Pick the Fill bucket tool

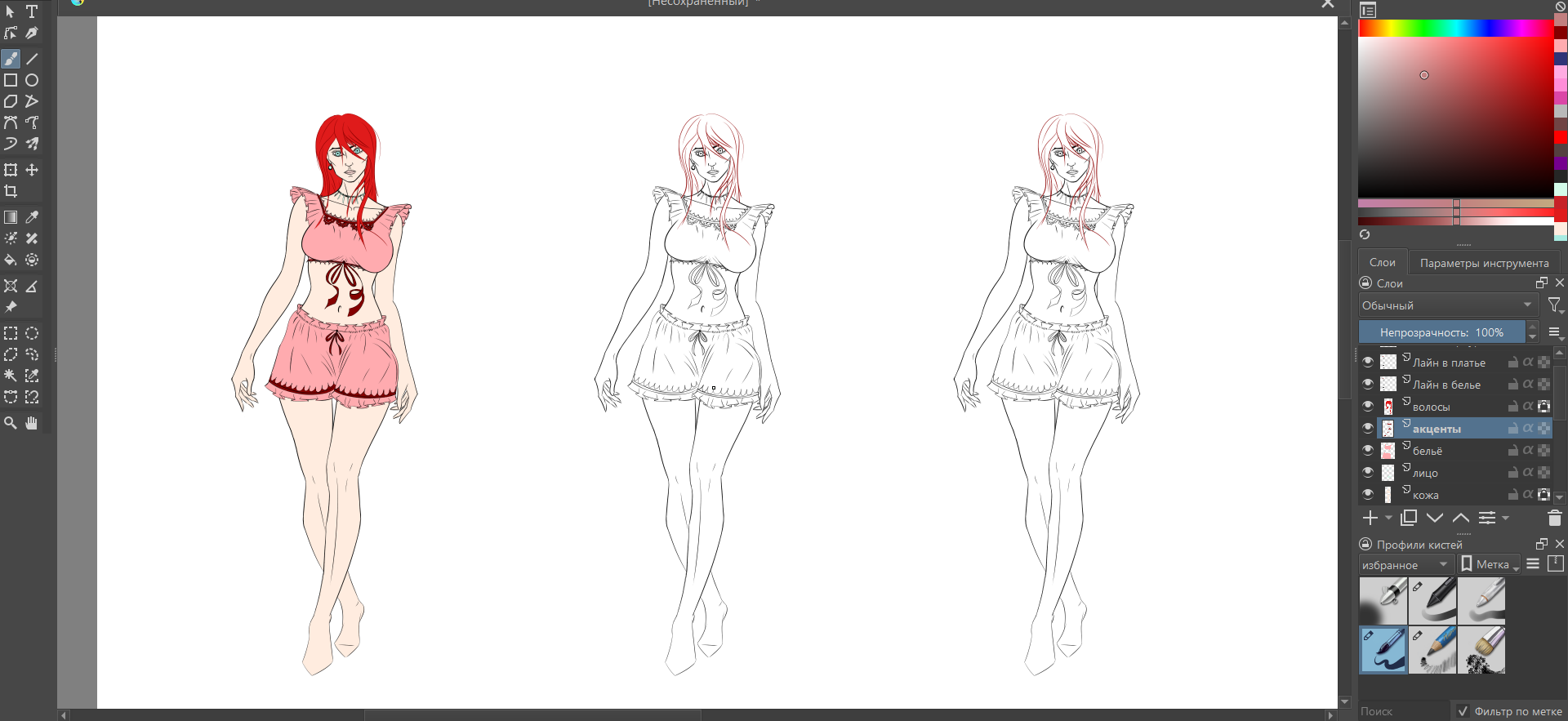click(11, 260)
